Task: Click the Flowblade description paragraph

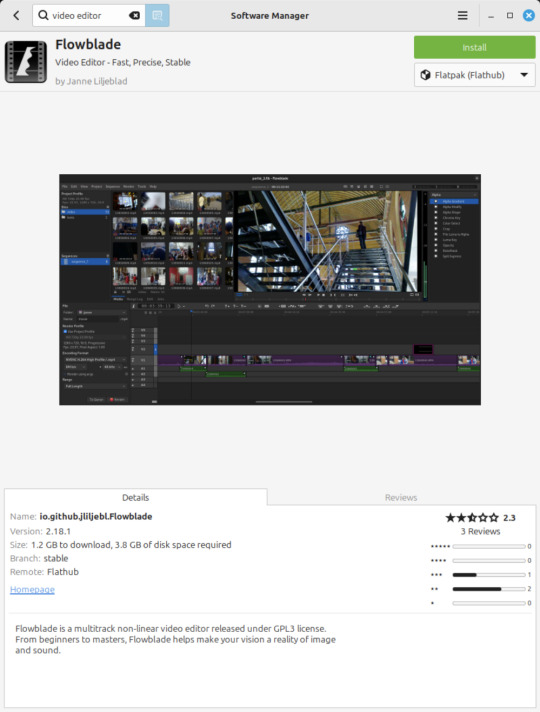Action: [175, 639]
